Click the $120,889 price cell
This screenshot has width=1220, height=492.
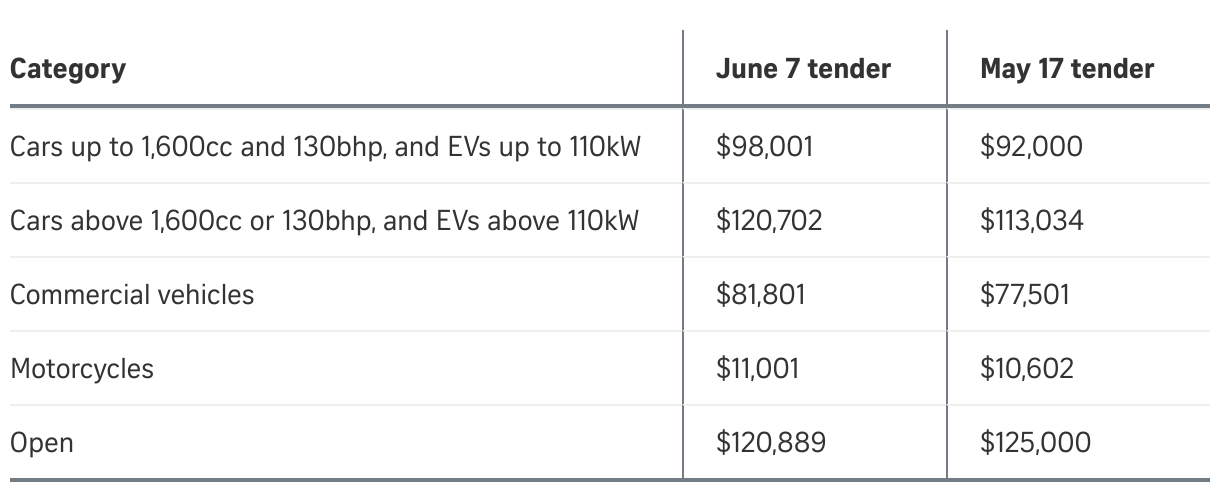[771, 442]
